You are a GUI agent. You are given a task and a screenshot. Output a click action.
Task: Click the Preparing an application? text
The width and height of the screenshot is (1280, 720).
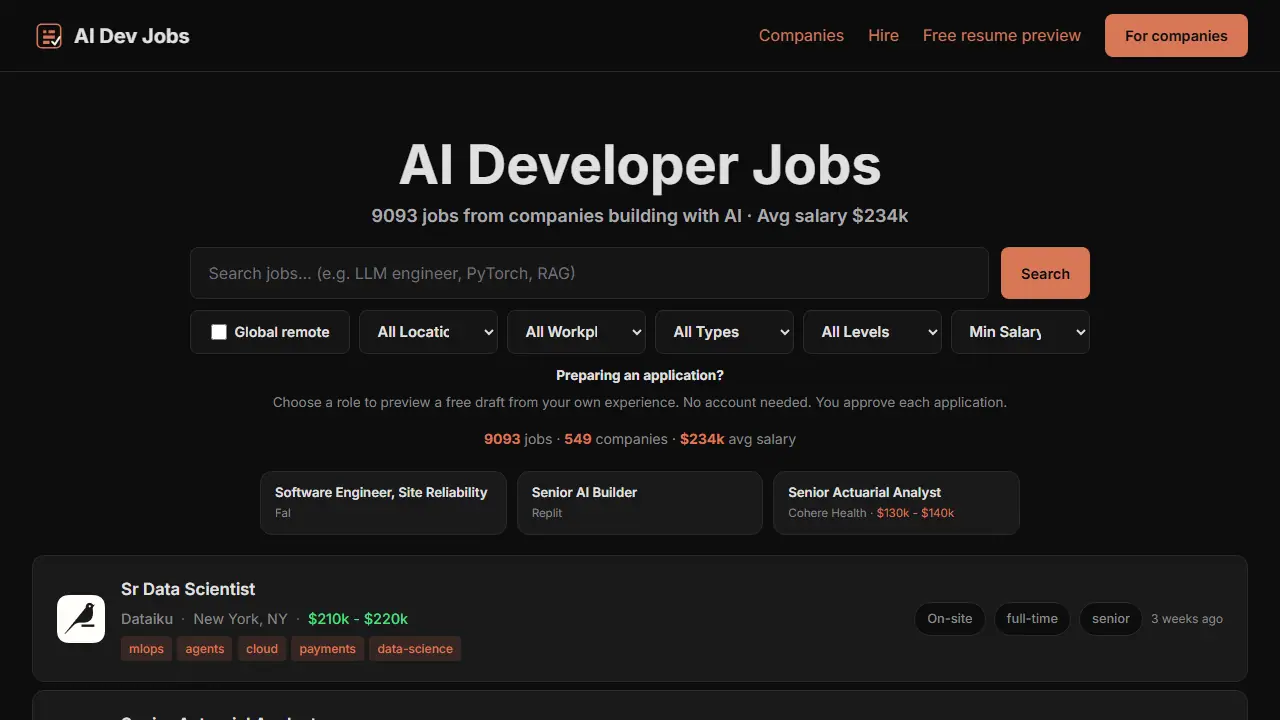(640, 375)
